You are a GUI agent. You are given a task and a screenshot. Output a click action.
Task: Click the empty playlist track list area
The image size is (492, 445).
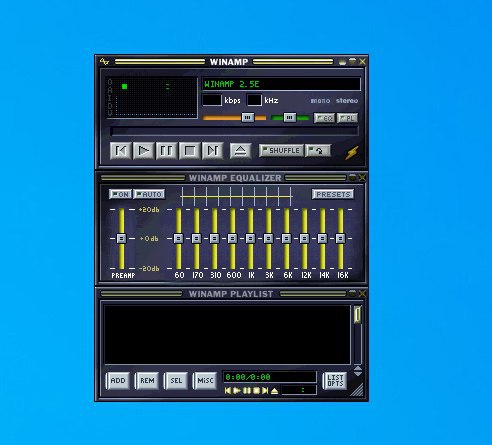tap(227, 334)
